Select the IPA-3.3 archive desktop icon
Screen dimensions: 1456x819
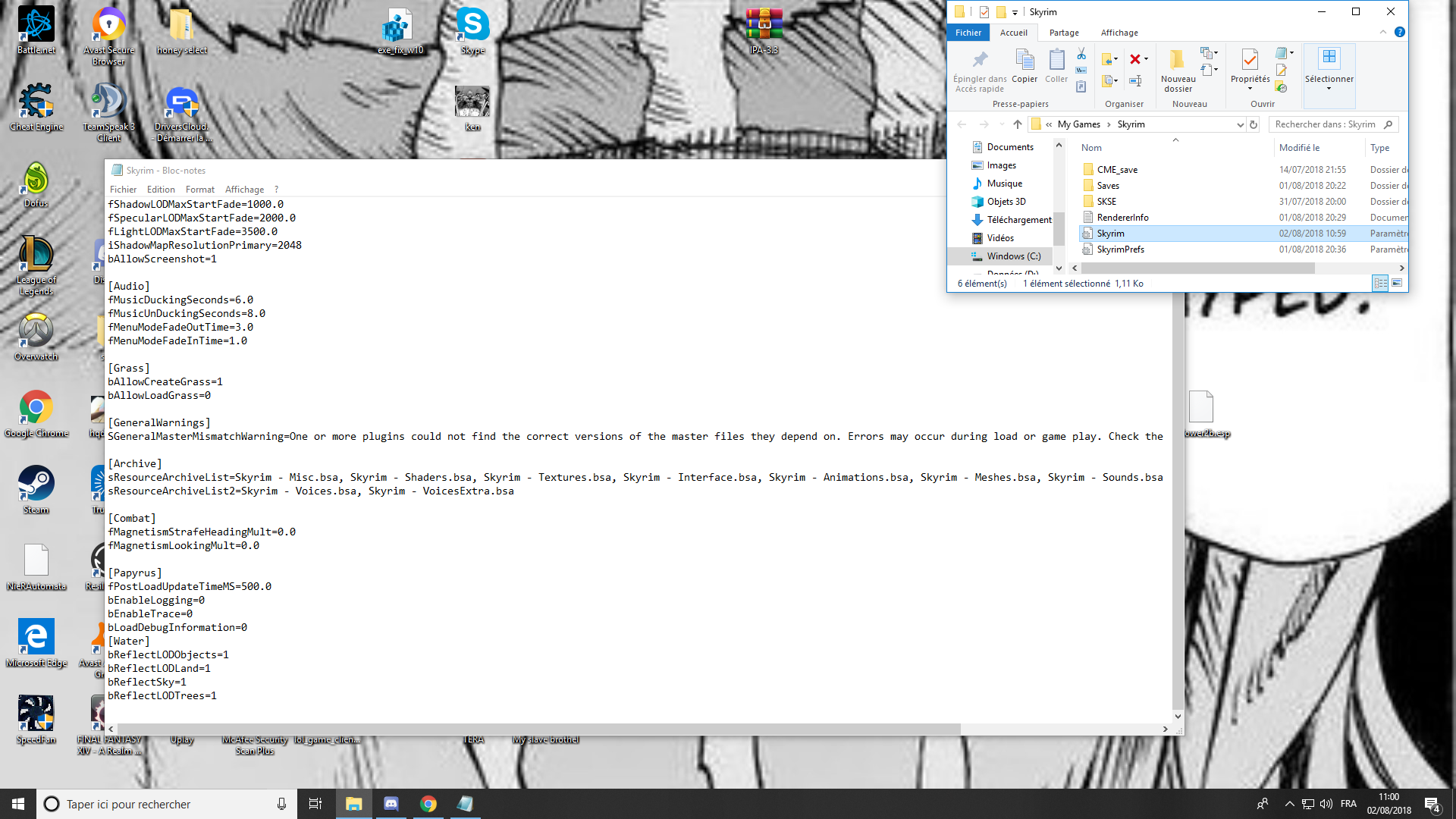(764, 30)
